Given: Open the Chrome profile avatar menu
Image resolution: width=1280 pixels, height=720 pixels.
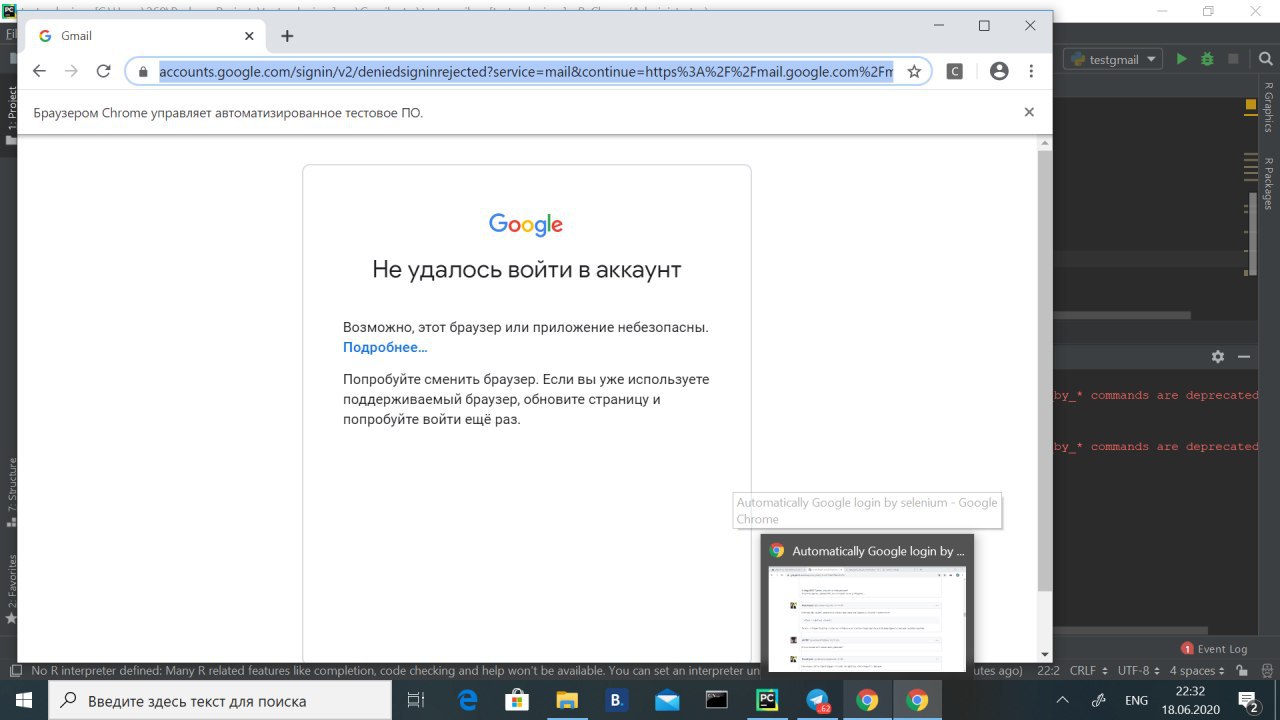Looking at the screenshot, I should pos(998,71).
